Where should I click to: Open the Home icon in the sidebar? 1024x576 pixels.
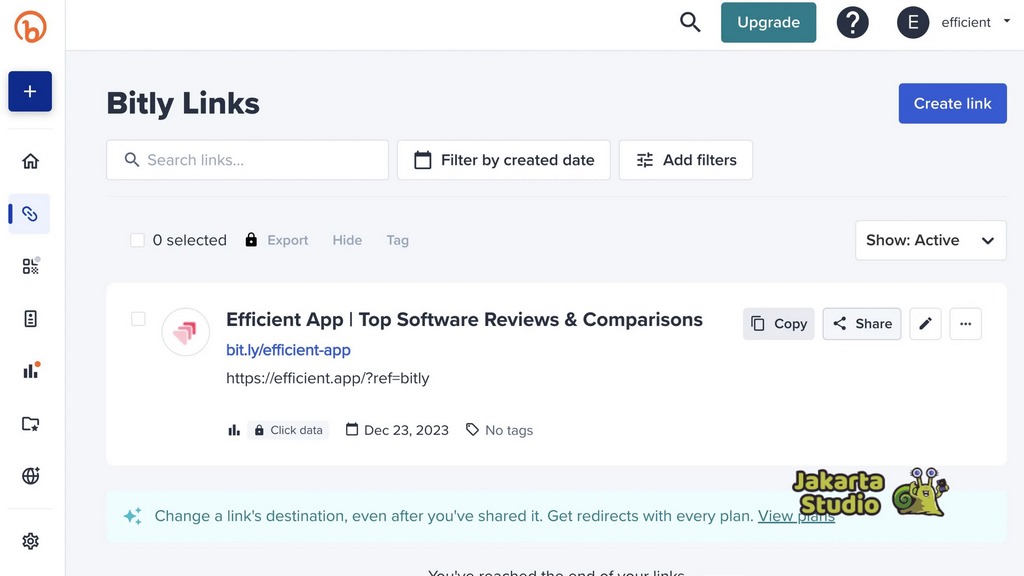tap(30, 161)
